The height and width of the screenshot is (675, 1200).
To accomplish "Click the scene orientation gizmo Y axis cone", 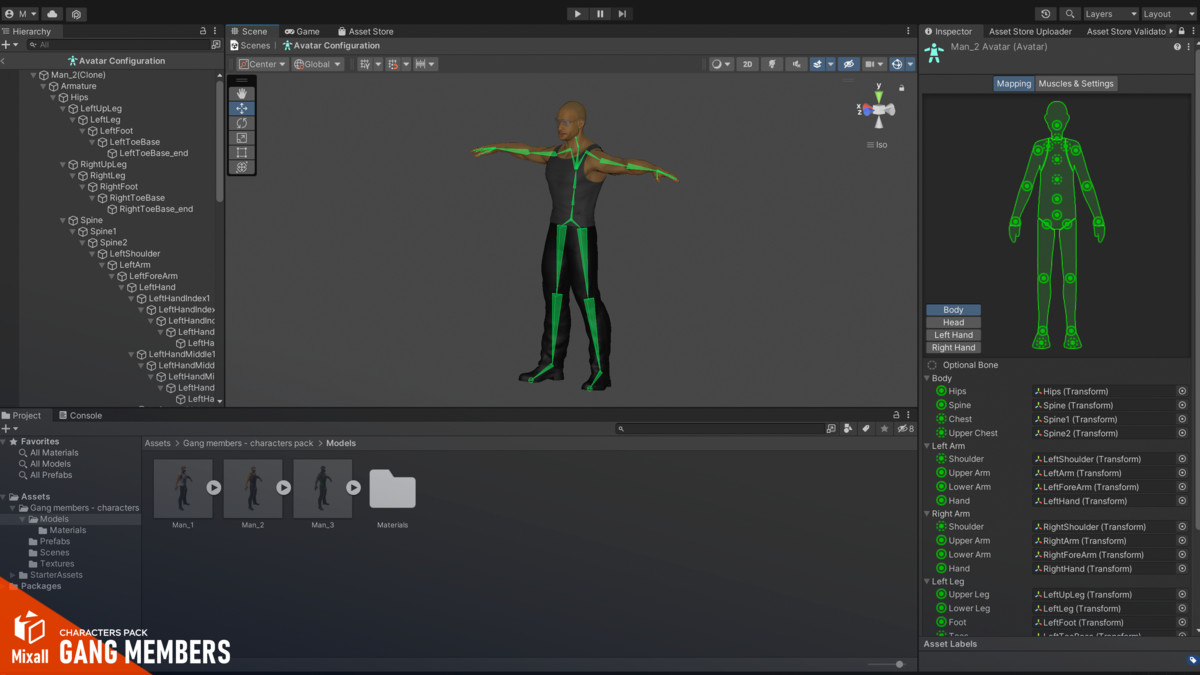I will click(x=878, y=96).
